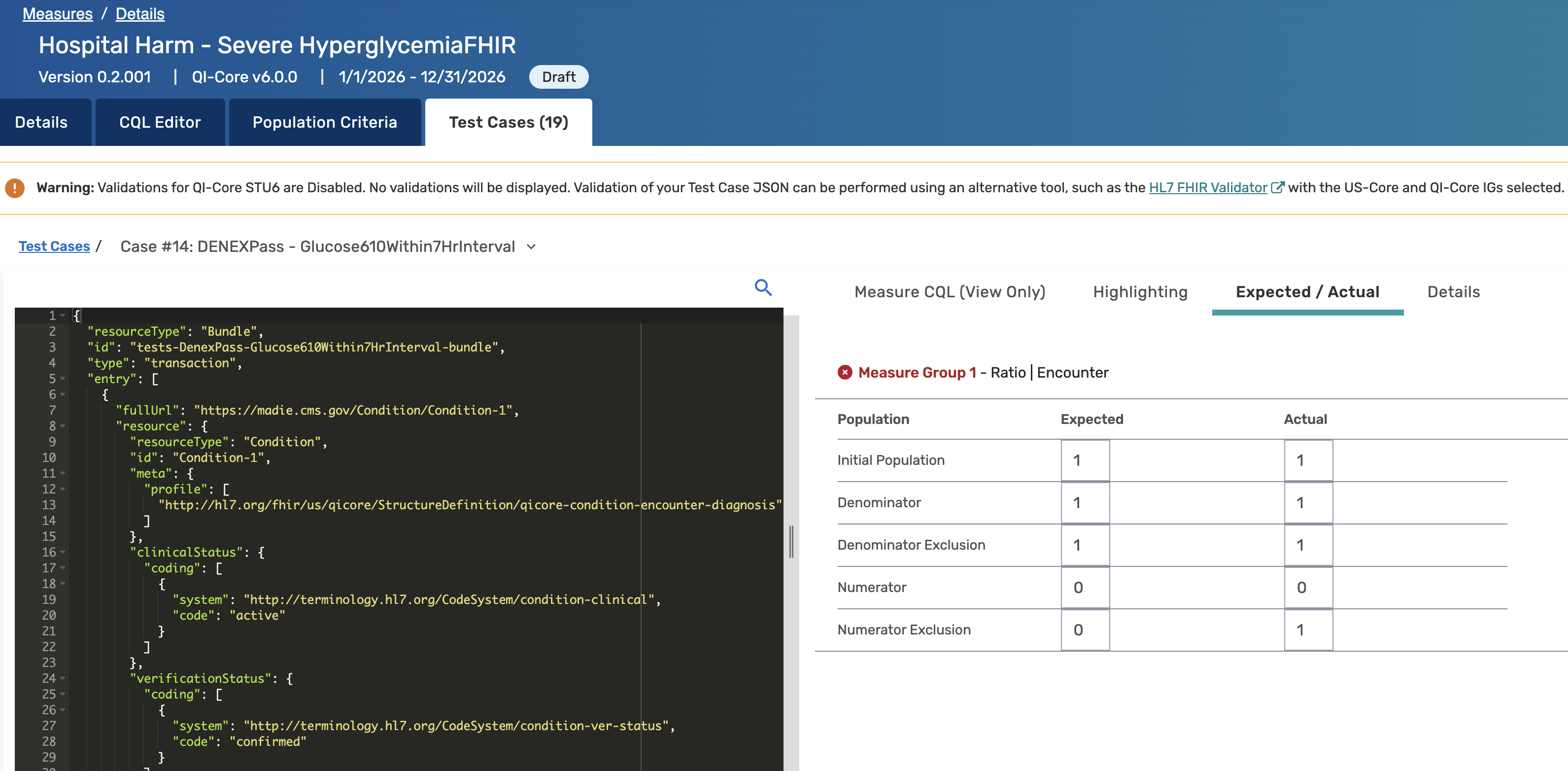Fold the verificationStatus block at line 24
Viewport: 1568px width, 771px height.
pyautogui.click(x=63, y=678)
